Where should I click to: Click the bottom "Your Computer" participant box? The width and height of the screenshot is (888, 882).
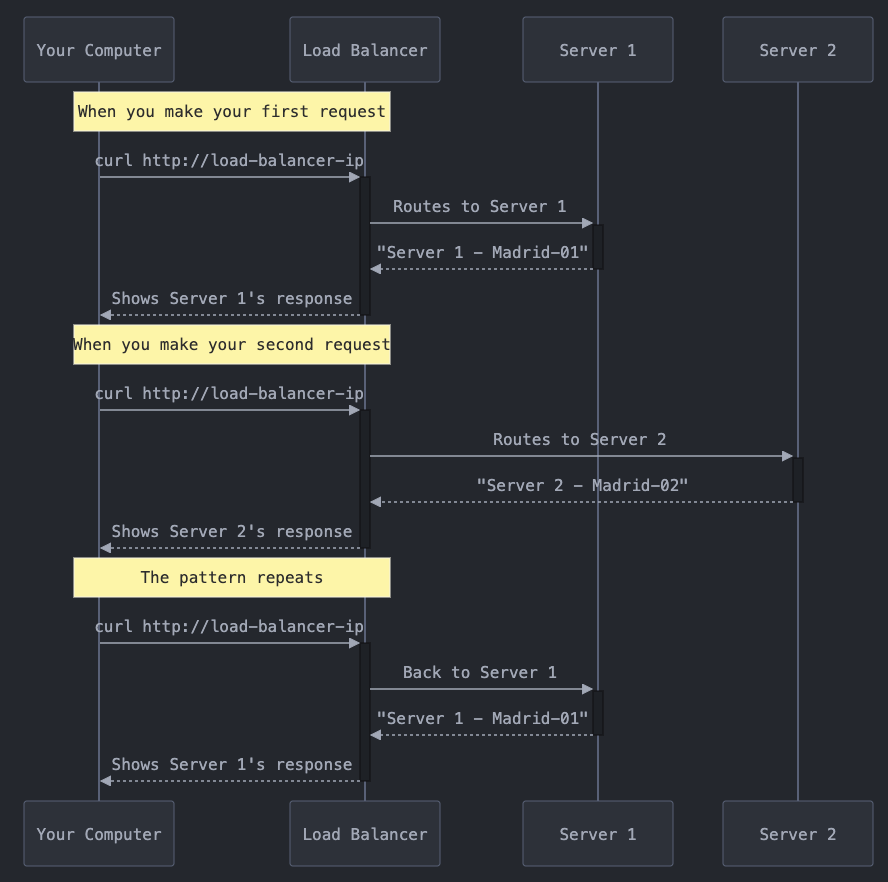99,833
